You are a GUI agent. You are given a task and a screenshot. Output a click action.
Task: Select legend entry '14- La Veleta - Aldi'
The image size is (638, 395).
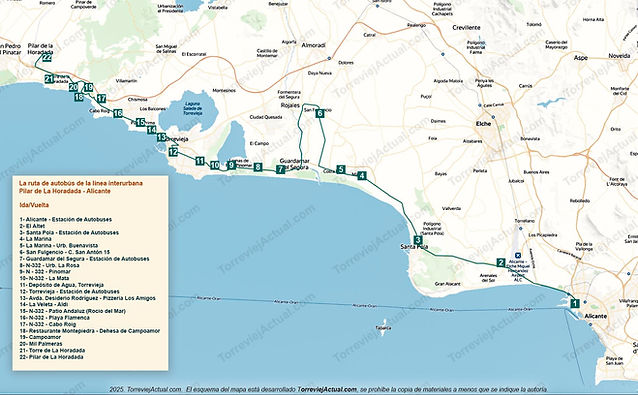[x=44, y=304]
